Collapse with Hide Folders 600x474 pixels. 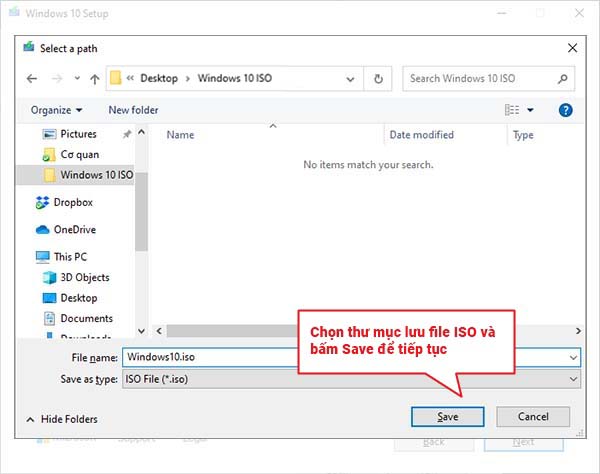tap(62, 419)
